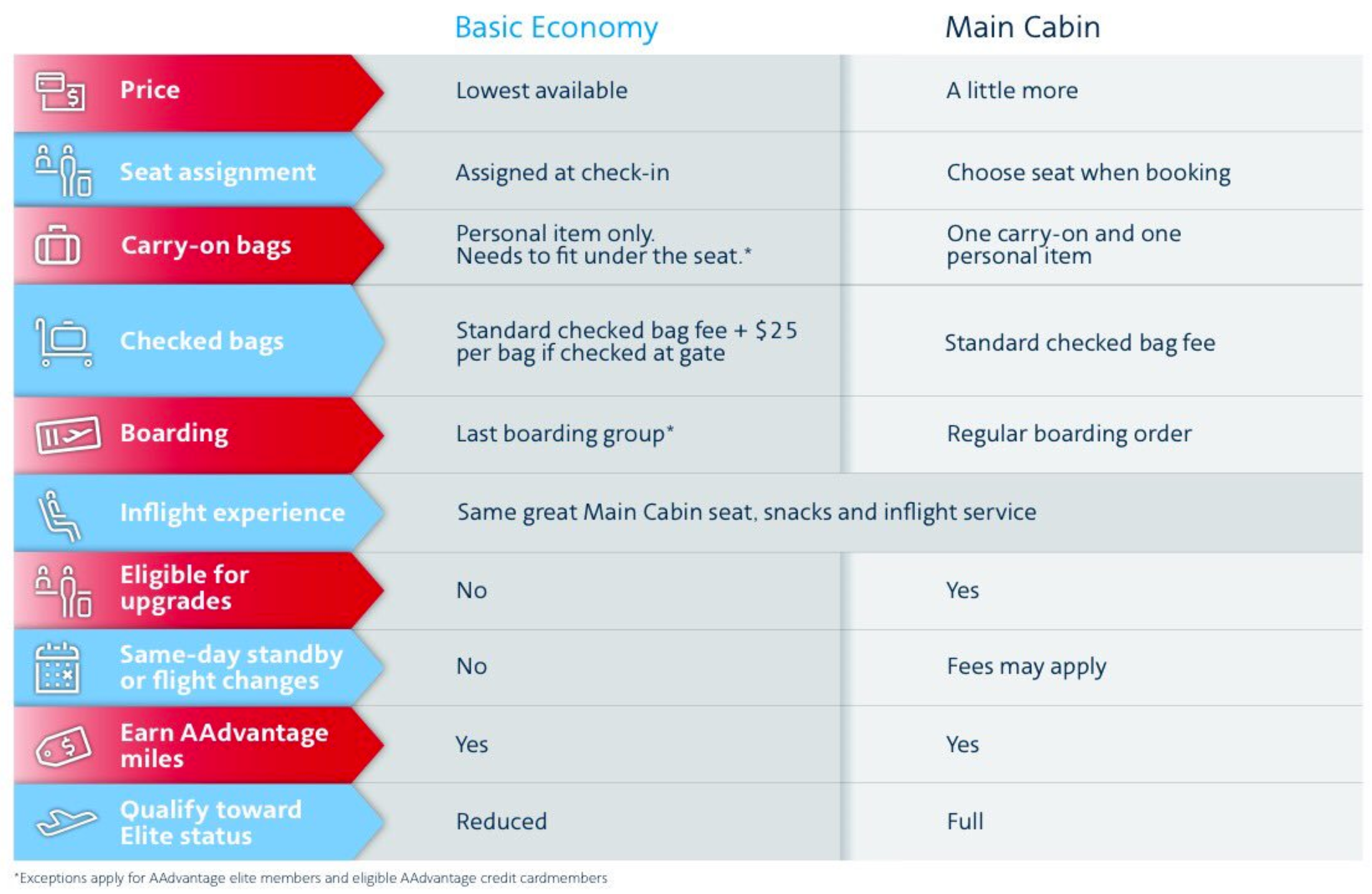This screenshot has width=1372, height=894.
Task: Select the Inflight experience seat icon
Action: pos(60,515)
